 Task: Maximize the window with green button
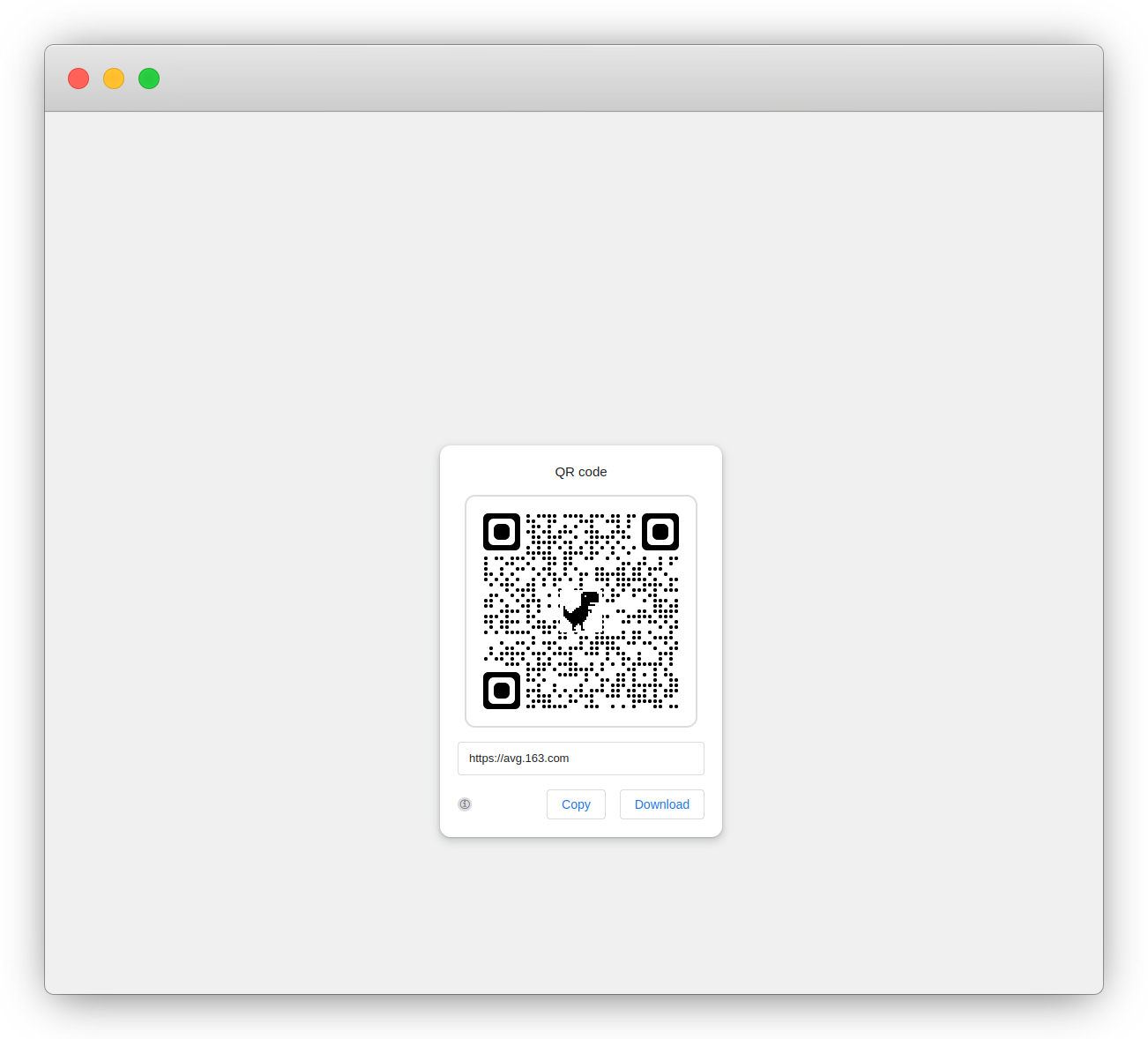click(x=149, y=78)
